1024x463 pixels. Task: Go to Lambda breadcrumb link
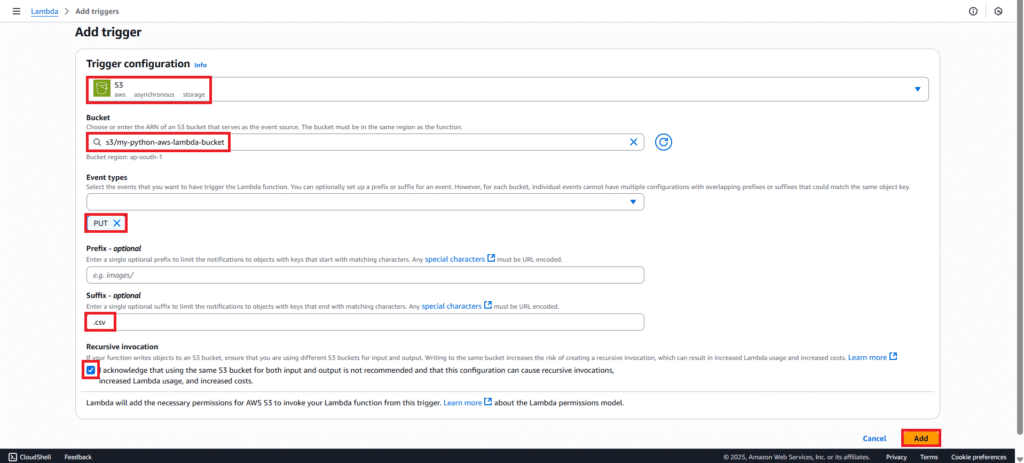pos(44,11)
